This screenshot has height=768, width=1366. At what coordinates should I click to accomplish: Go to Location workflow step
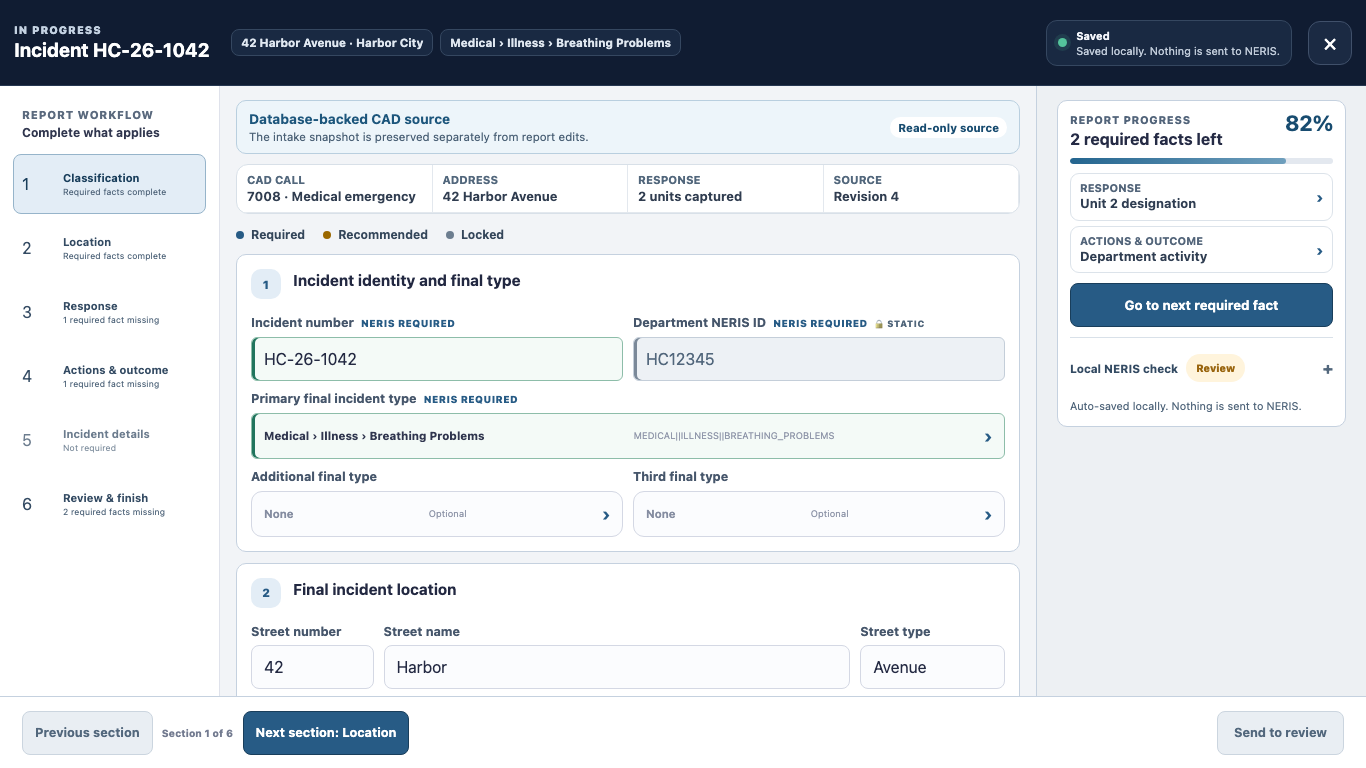pyautogui.click(x=109, y=248)
